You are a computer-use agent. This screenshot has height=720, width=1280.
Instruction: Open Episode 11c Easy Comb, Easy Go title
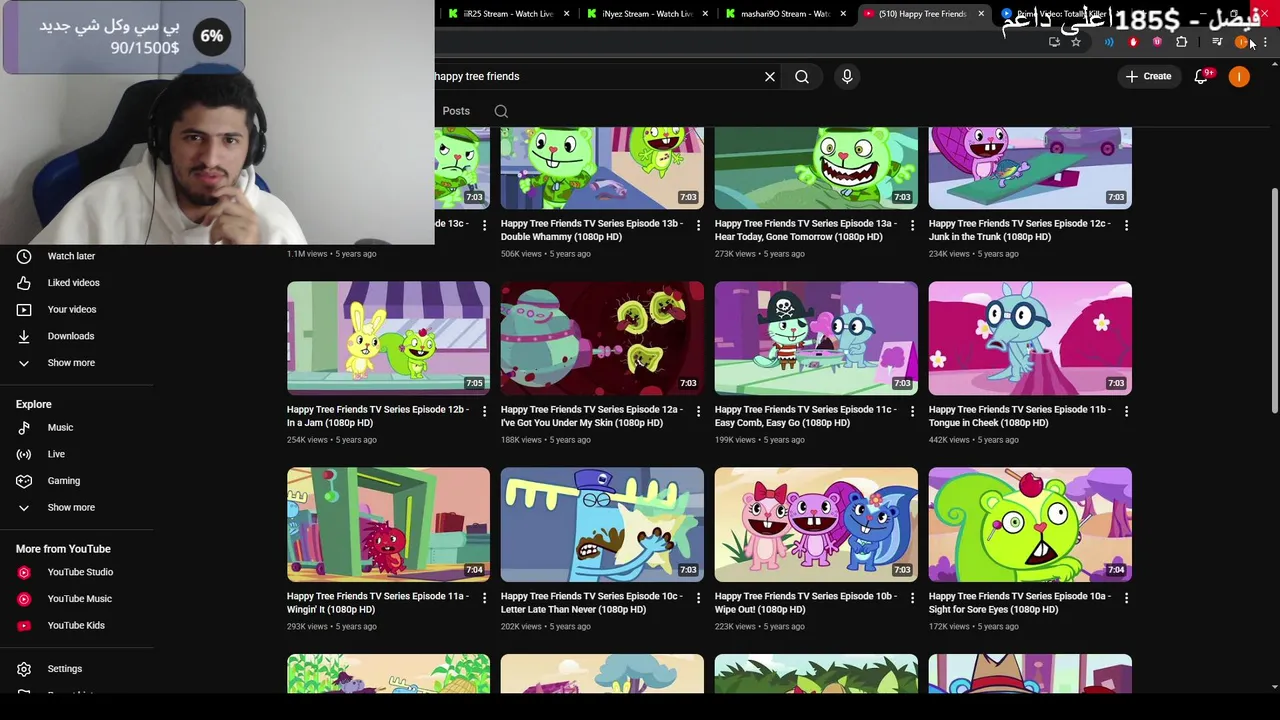[x=805, y=416]
